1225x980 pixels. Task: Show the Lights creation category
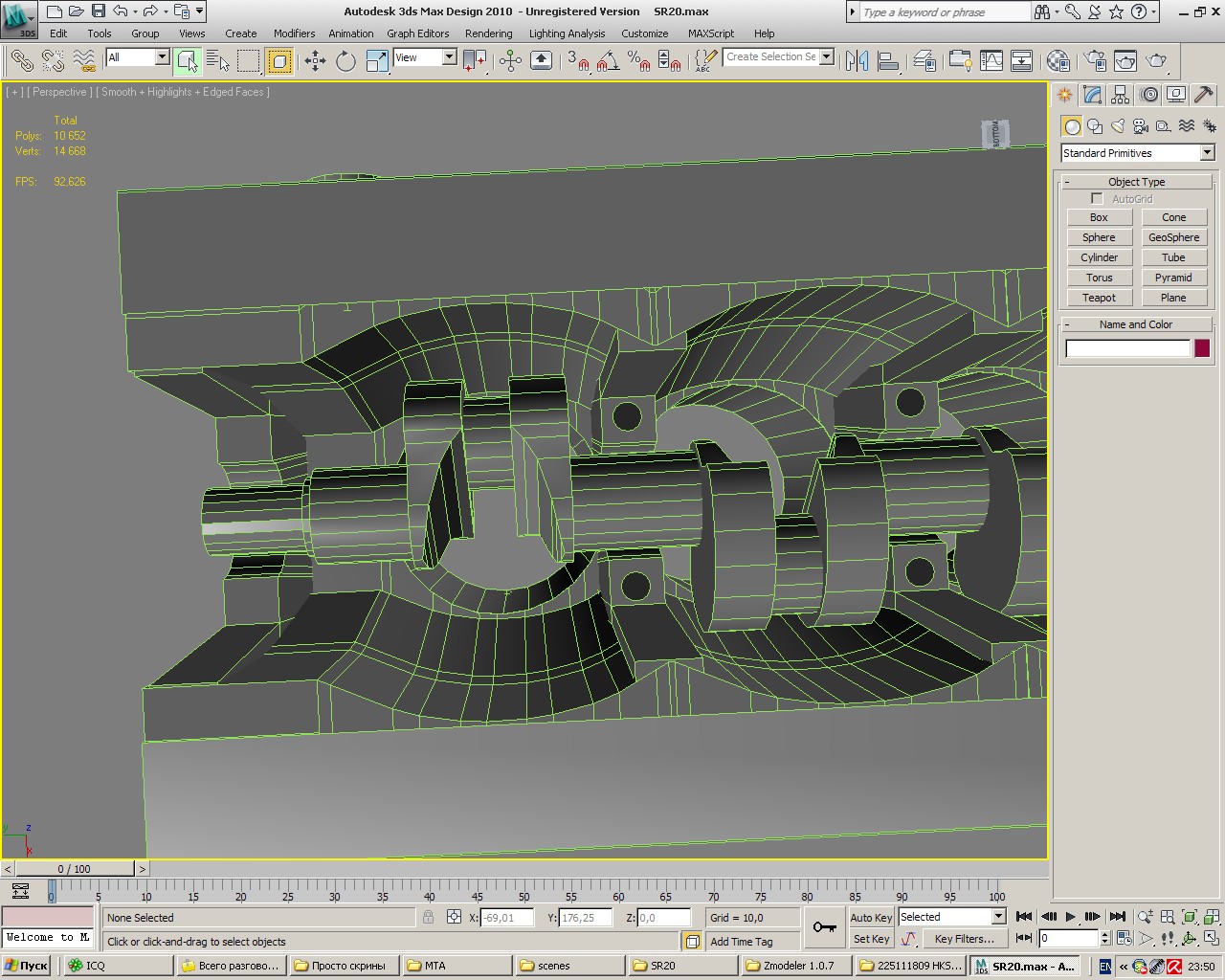click(x=1118, y=126)
